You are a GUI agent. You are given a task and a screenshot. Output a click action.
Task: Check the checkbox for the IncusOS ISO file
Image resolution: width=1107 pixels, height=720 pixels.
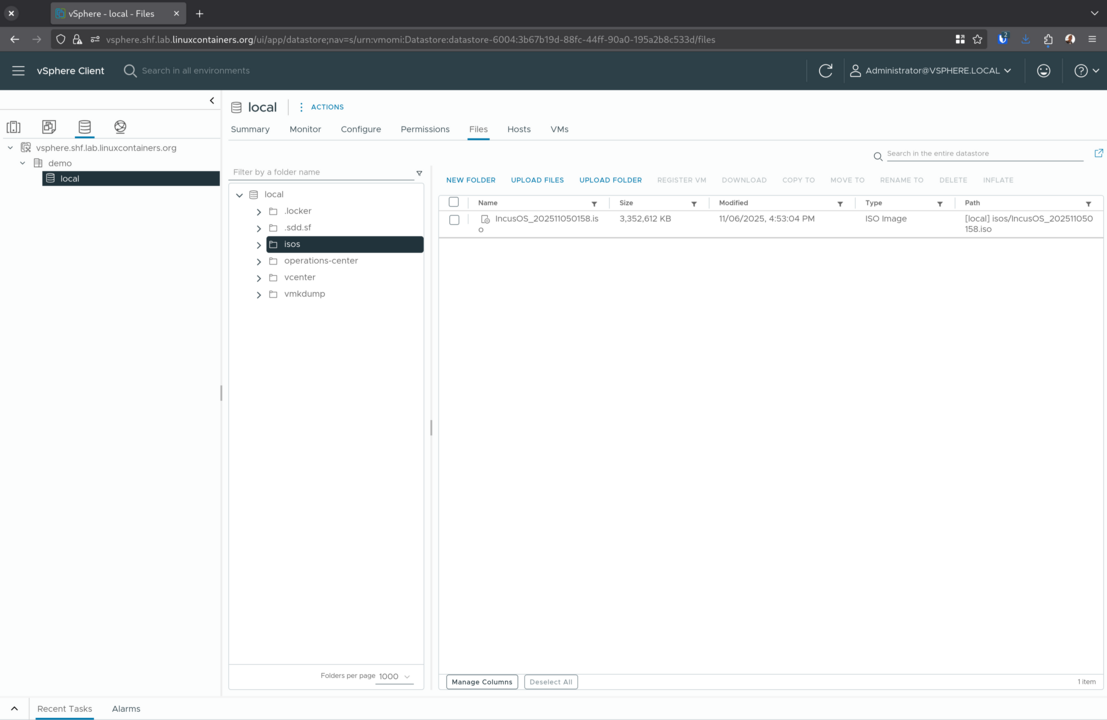point(454,219)
